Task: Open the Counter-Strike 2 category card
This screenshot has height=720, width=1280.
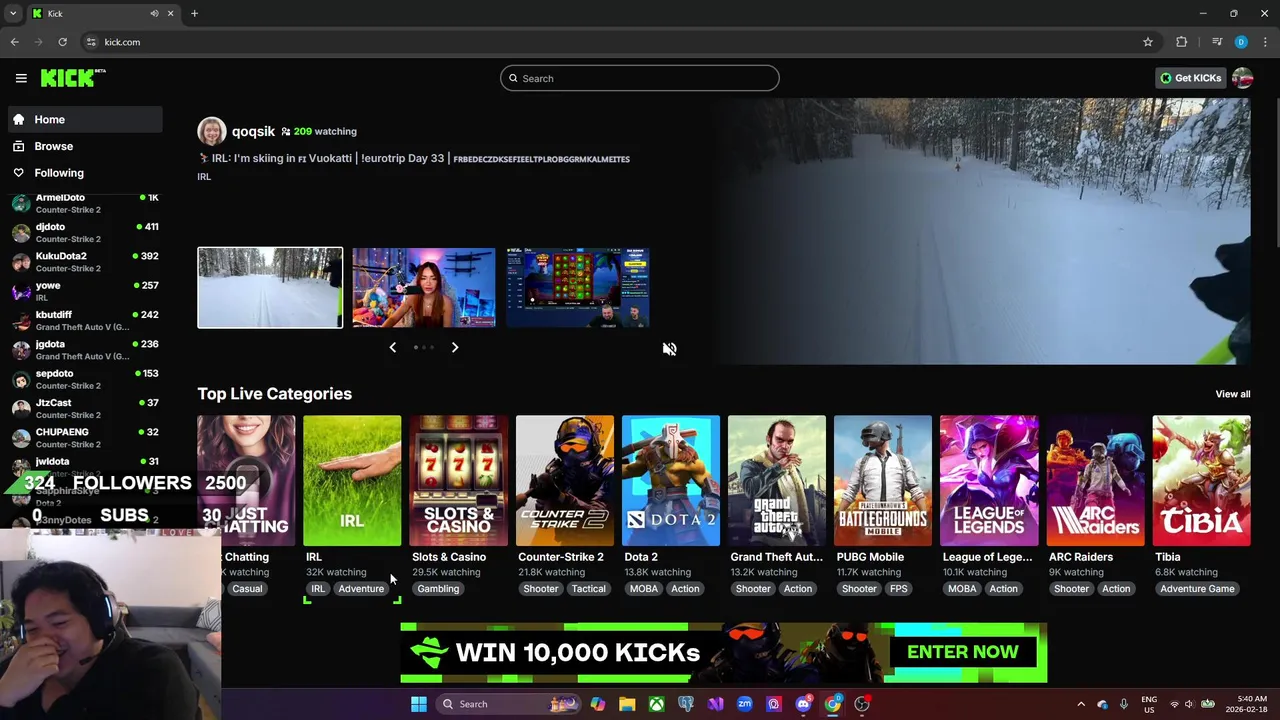Action: [565, 481]
